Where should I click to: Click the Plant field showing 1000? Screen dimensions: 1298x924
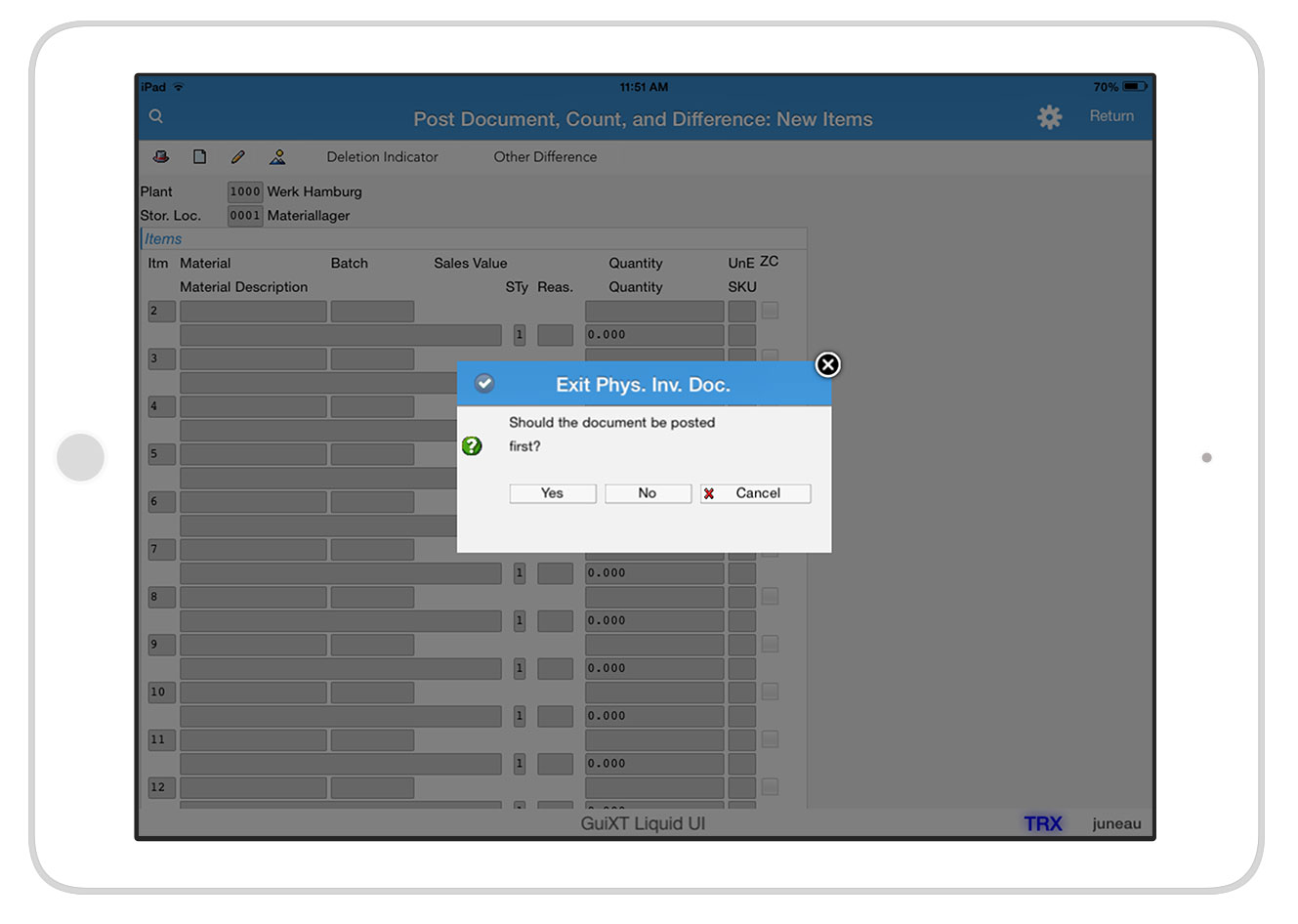tap(244, 191)
